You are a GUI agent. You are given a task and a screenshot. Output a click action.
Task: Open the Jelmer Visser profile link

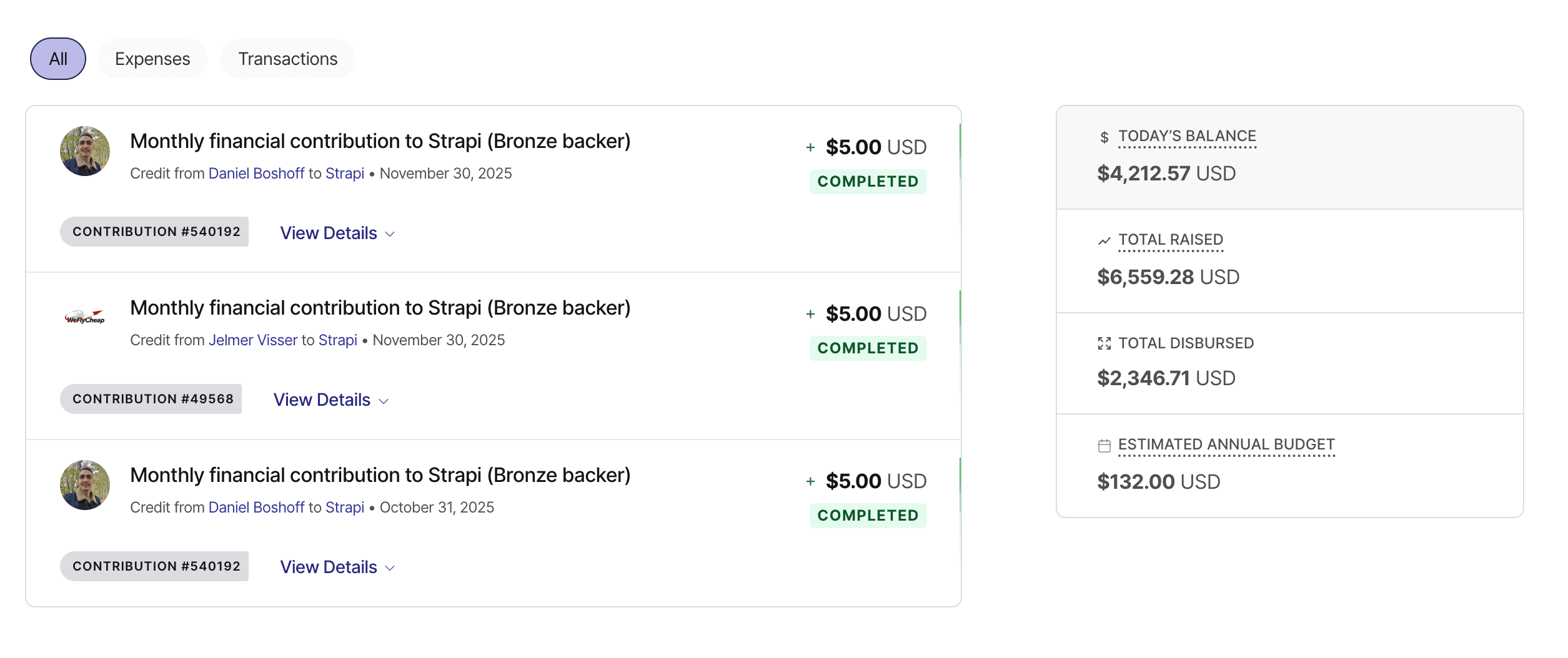coord(253,340)
